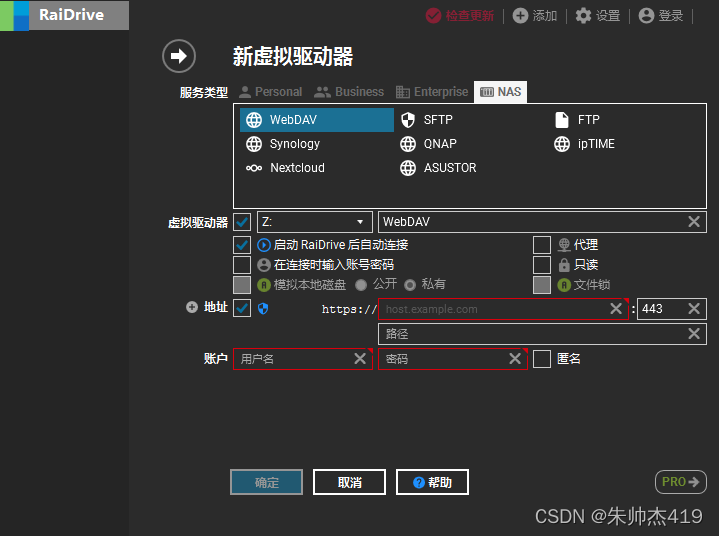
Task: Click 设置 text in top bar
Action: coord(608,16)
